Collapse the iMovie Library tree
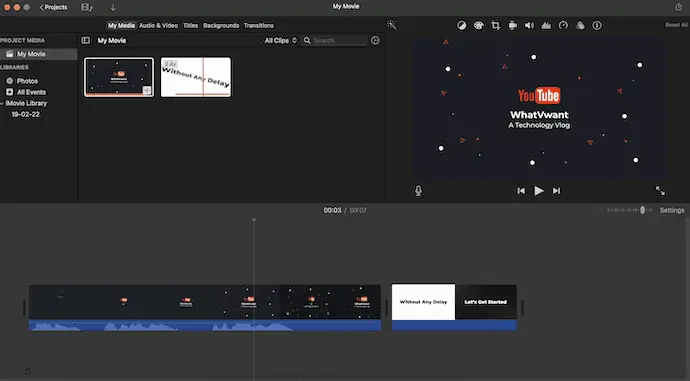 (2, 103)
